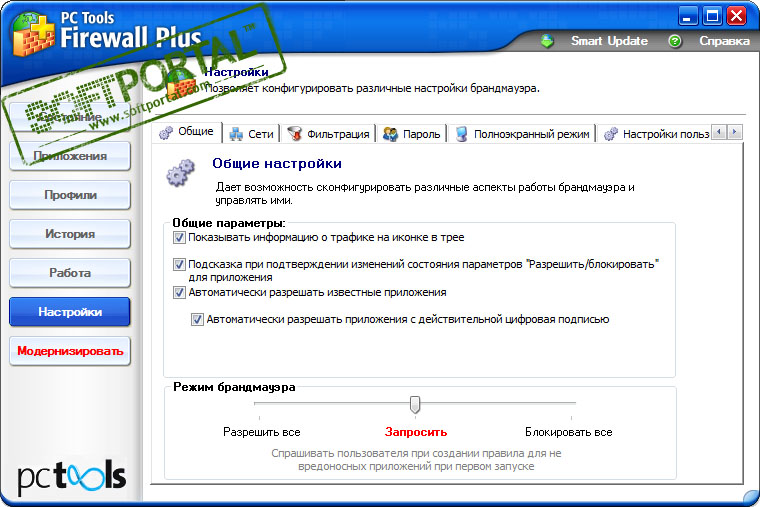Set firewall mode to Блокировать все

pyautogui.click(x=569, y=432)
